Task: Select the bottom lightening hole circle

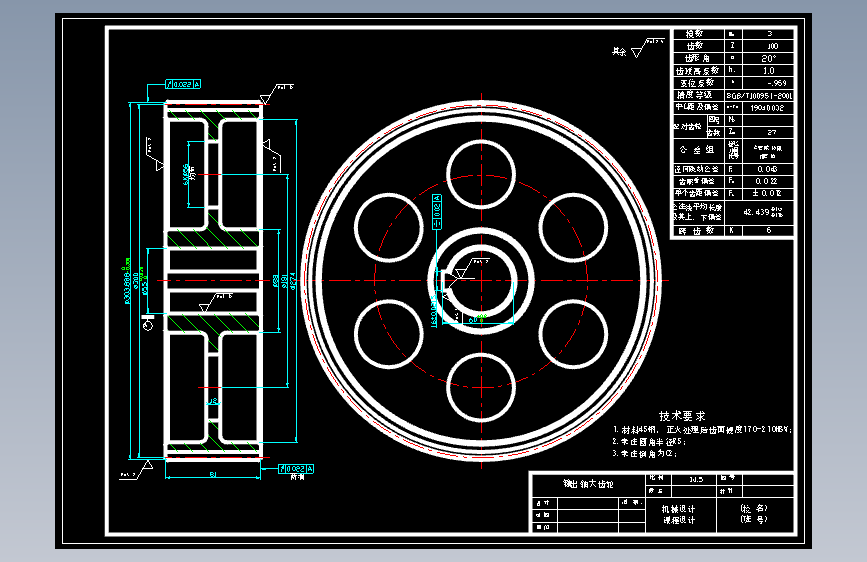Action: [x=481, y=387]
